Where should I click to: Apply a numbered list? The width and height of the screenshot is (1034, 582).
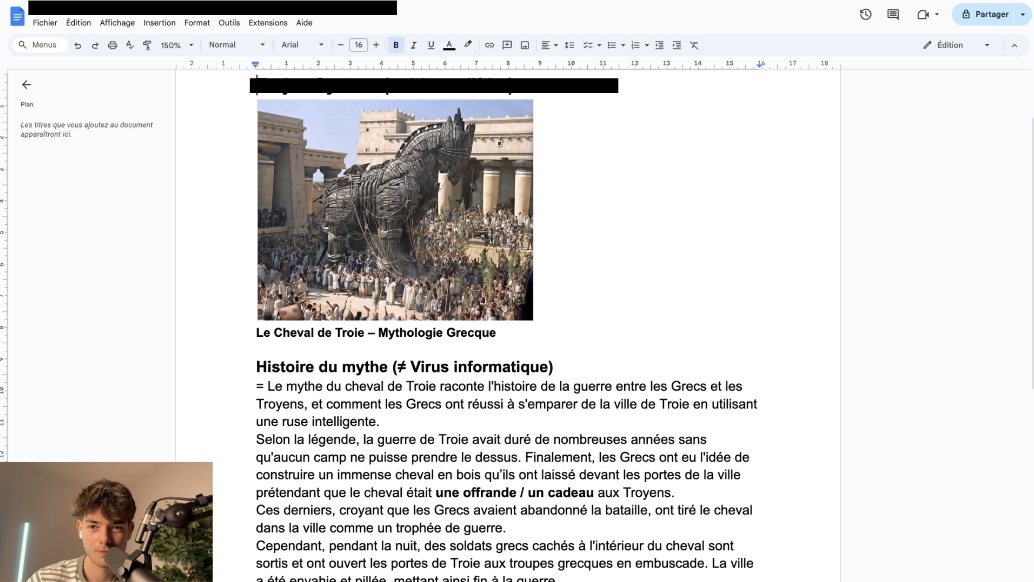635,45
